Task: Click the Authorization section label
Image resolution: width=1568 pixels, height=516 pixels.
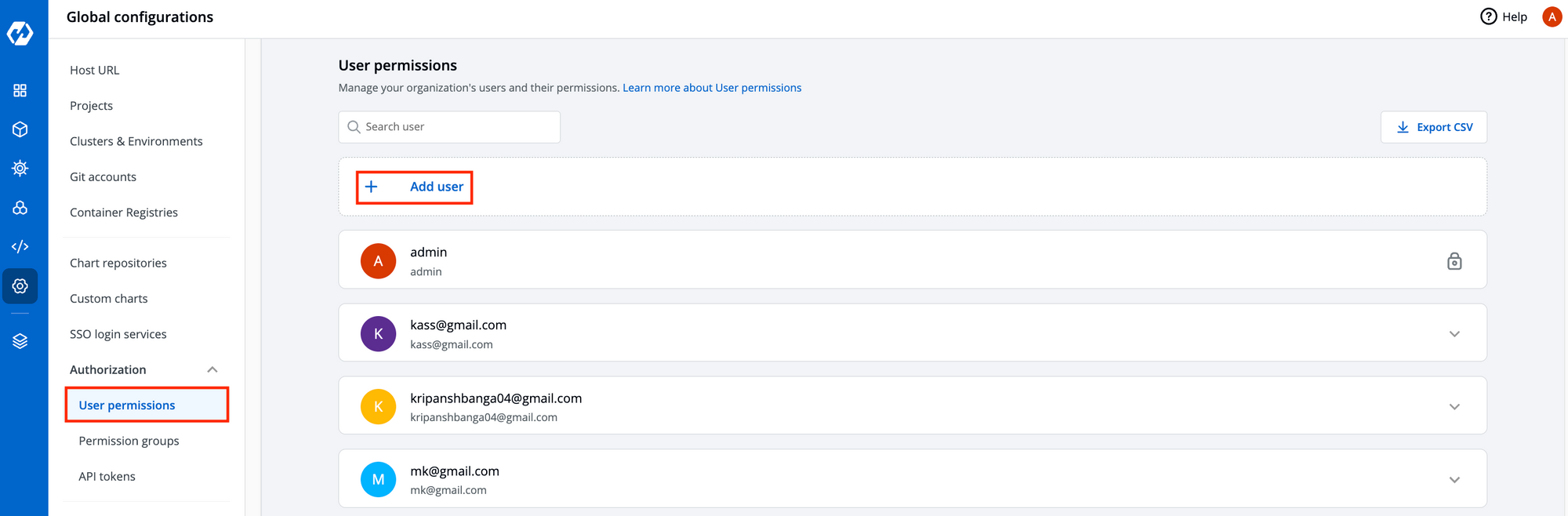Action: tap(108, 369)
